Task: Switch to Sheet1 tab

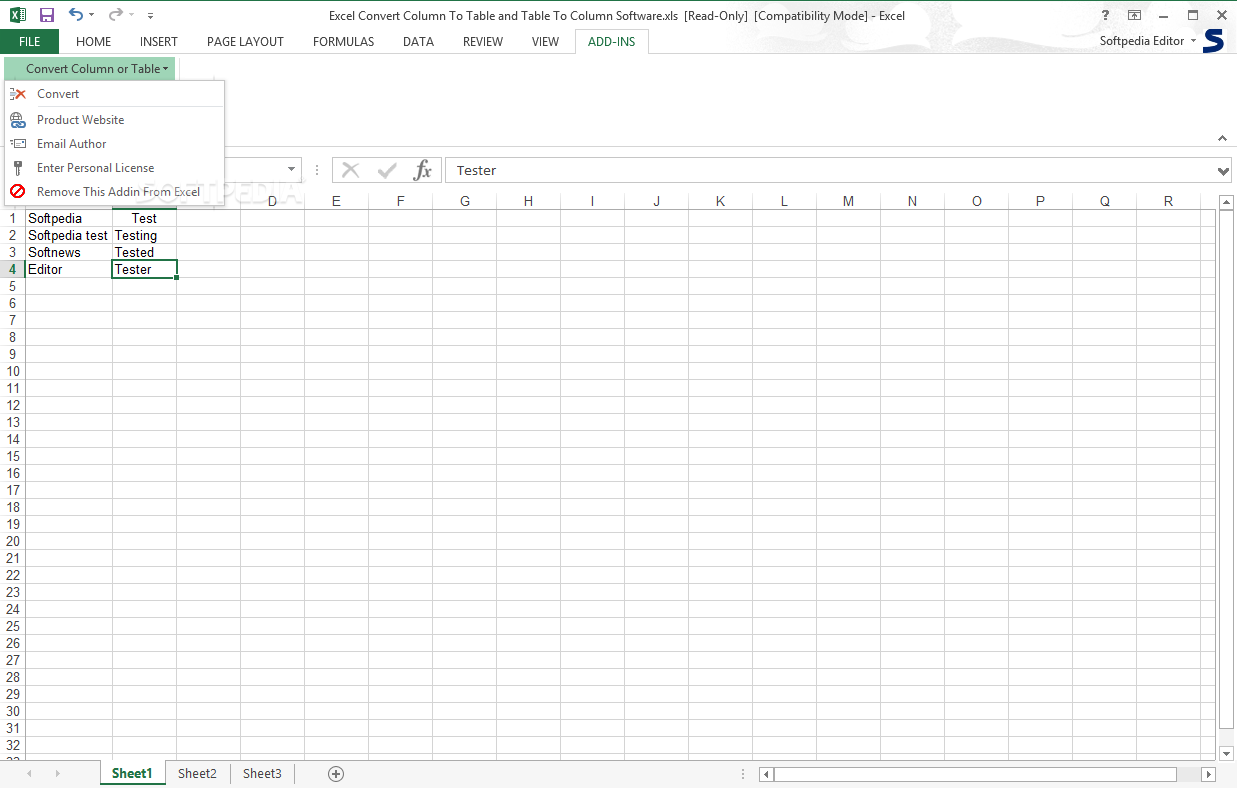Action: pos(132,773)
